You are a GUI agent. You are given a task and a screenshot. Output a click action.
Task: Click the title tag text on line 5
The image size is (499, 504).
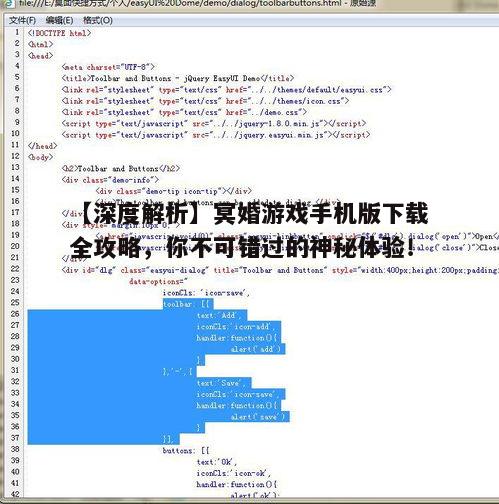pyautogui.click(x=178, y=78)
